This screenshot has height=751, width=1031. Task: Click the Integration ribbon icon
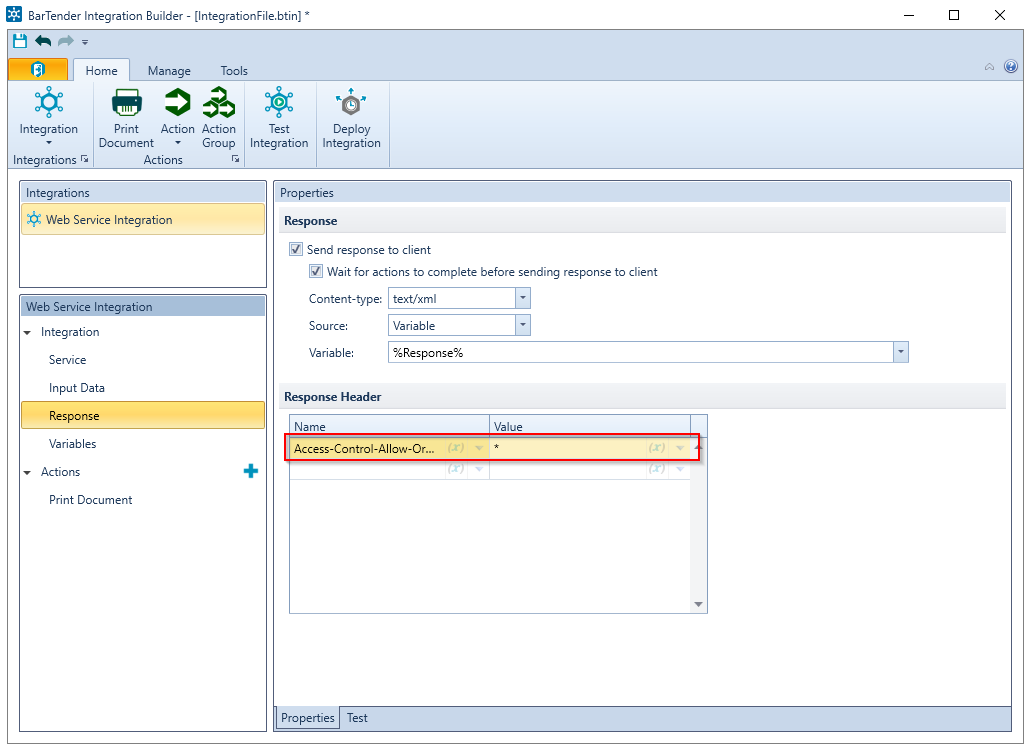click(x=49, y=103)
